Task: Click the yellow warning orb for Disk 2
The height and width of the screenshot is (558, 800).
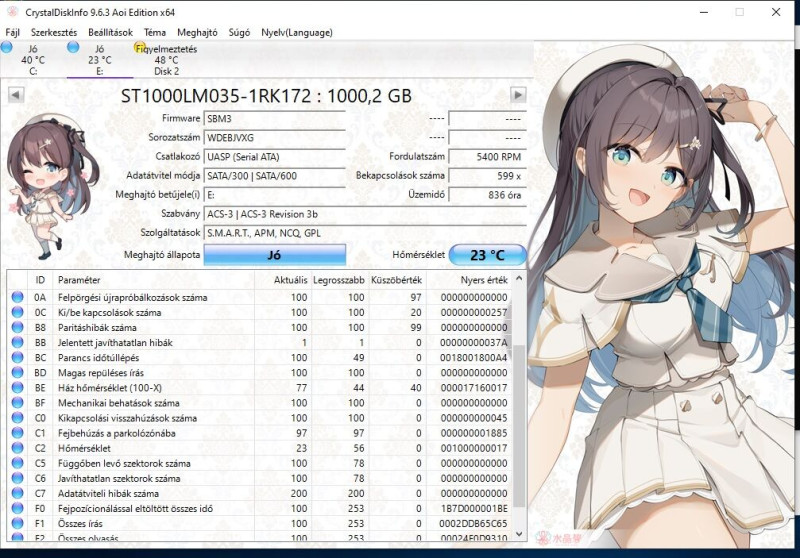Action: pos(140,48)
